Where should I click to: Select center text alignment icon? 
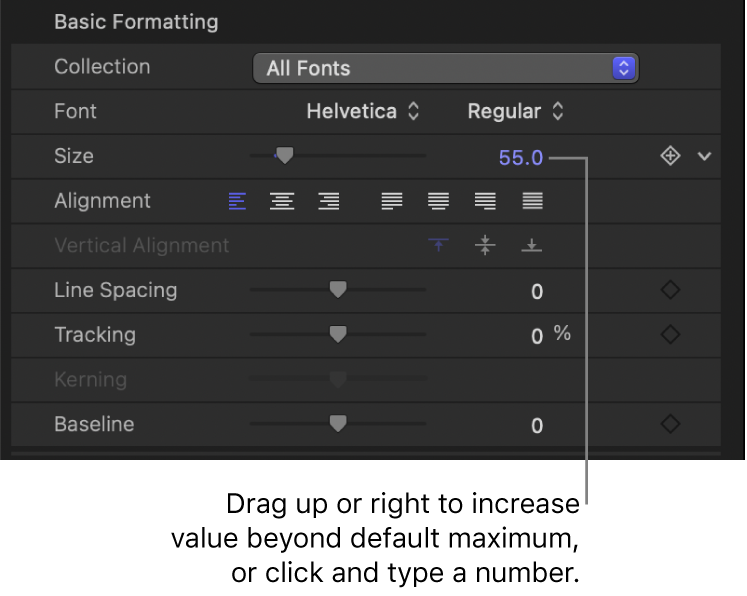click(283, 202)
